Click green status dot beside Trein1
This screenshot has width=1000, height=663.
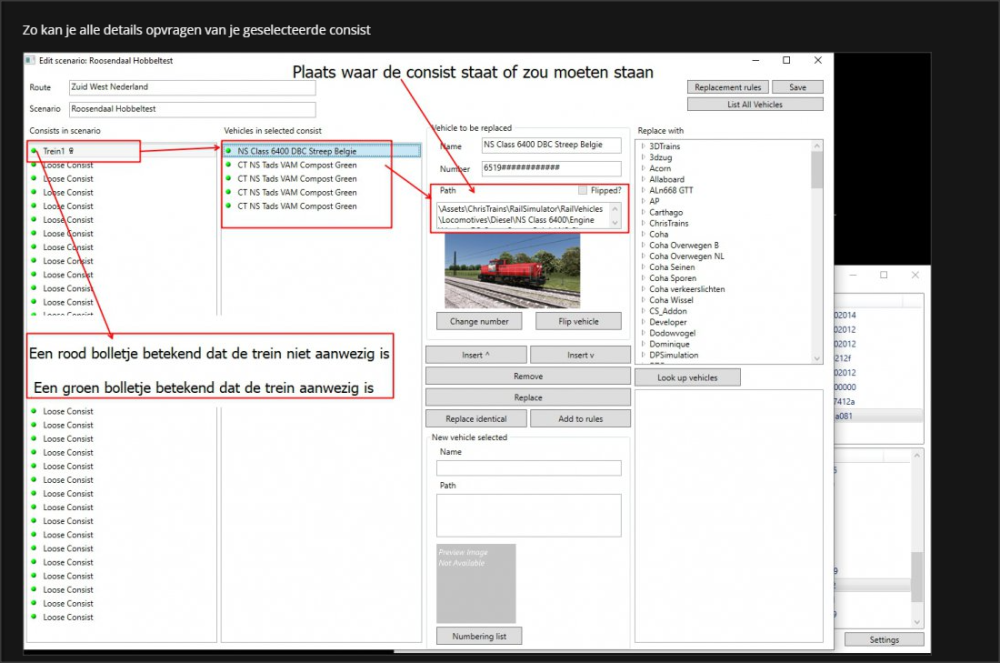click(34, 151)
